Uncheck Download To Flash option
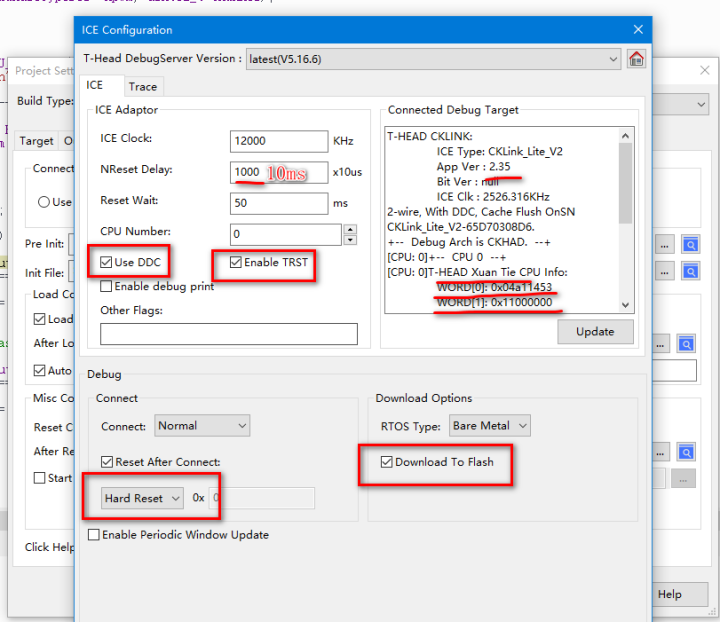The width and height of the screenshot is (720, 622). [387, 462]
